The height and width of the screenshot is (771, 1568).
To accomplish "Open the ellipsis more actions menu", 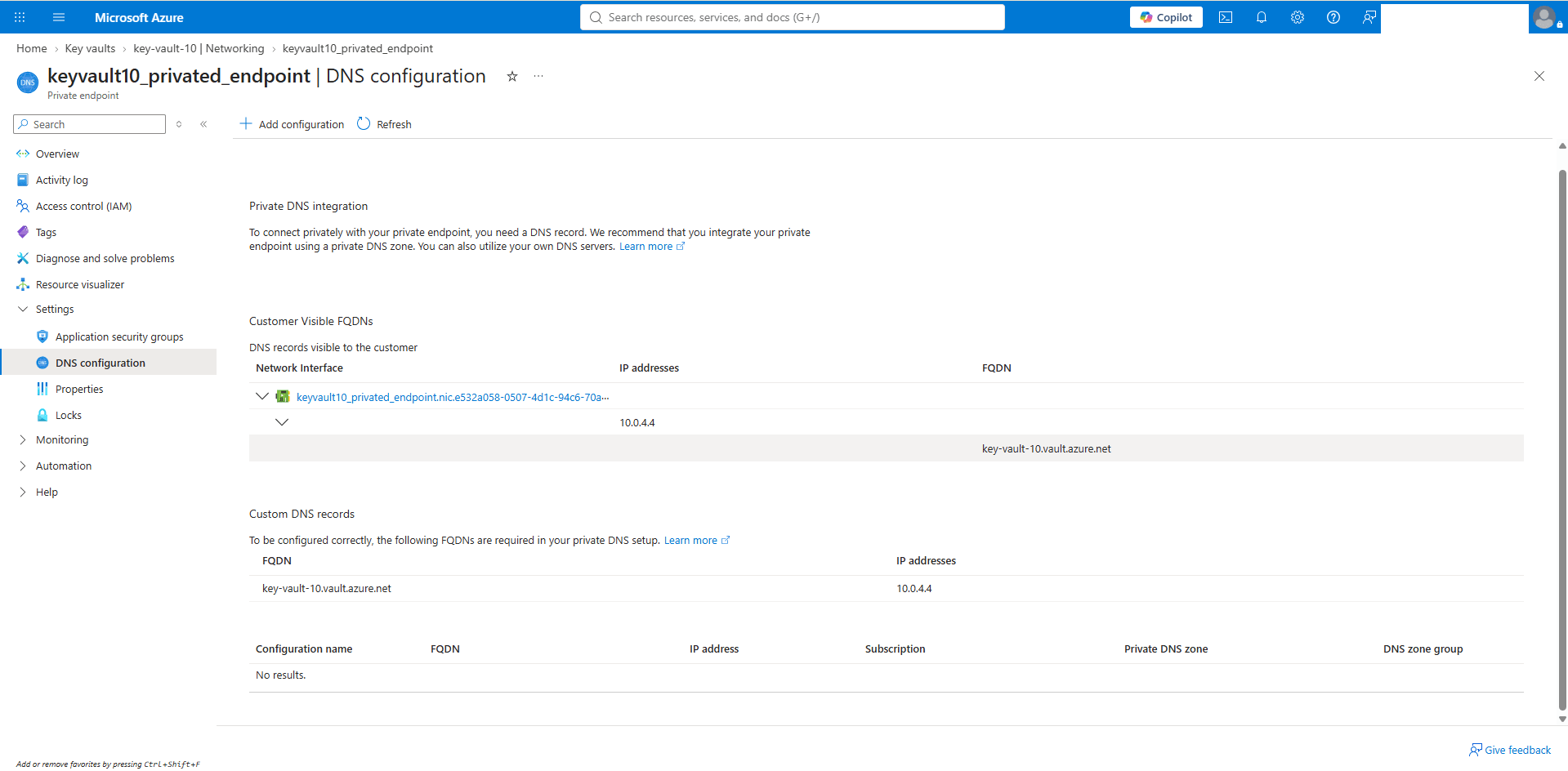I will point(538,76).
